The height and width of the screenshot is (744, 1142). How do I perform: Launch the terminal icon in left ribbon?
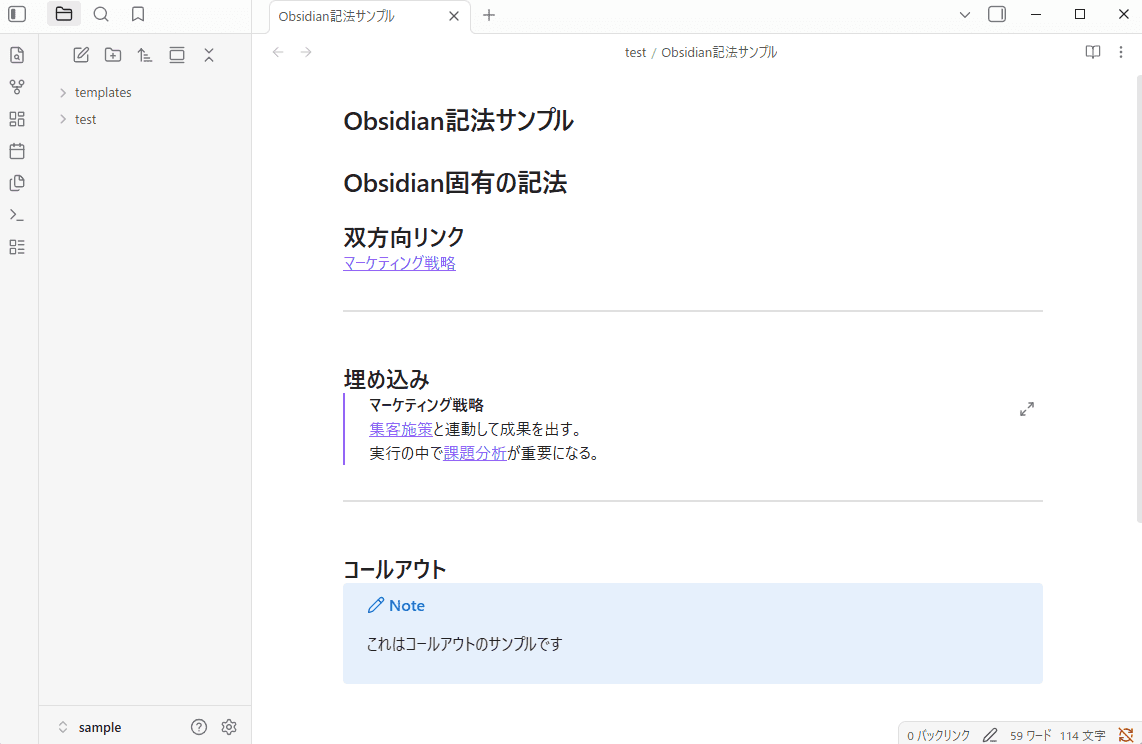click(x=17, y=215)
